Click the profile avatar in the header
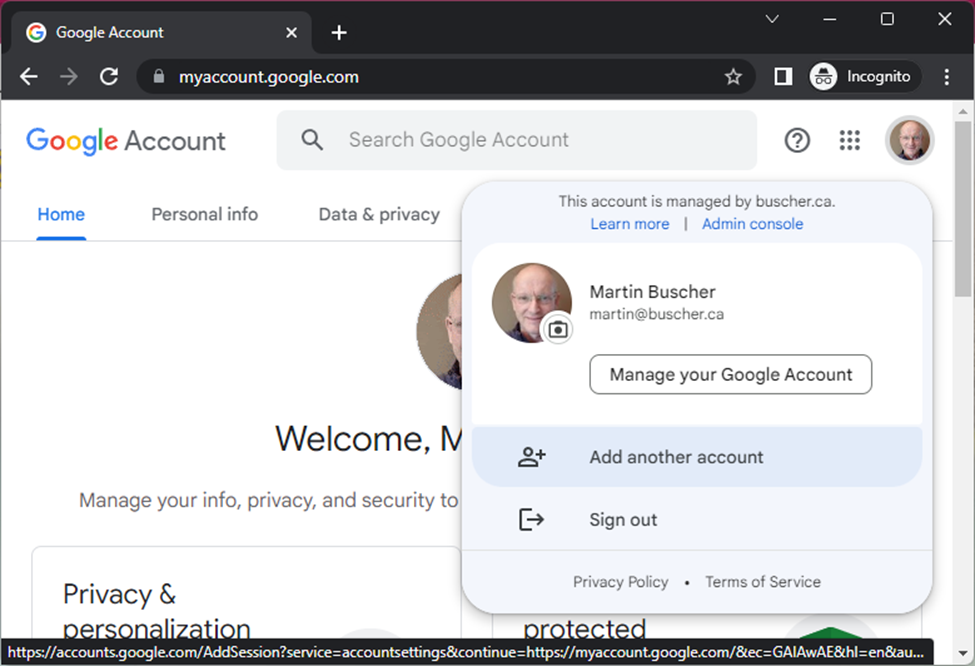This screenshot has height=666, width=975. point(910,141)
